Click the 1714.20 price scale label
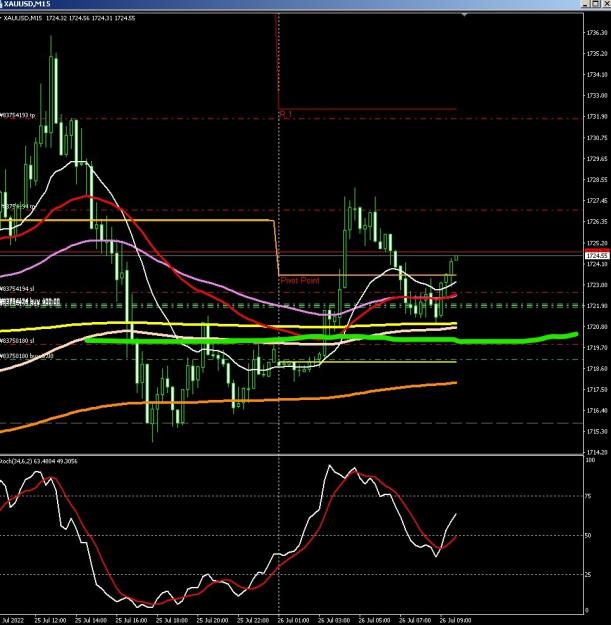 597,452
